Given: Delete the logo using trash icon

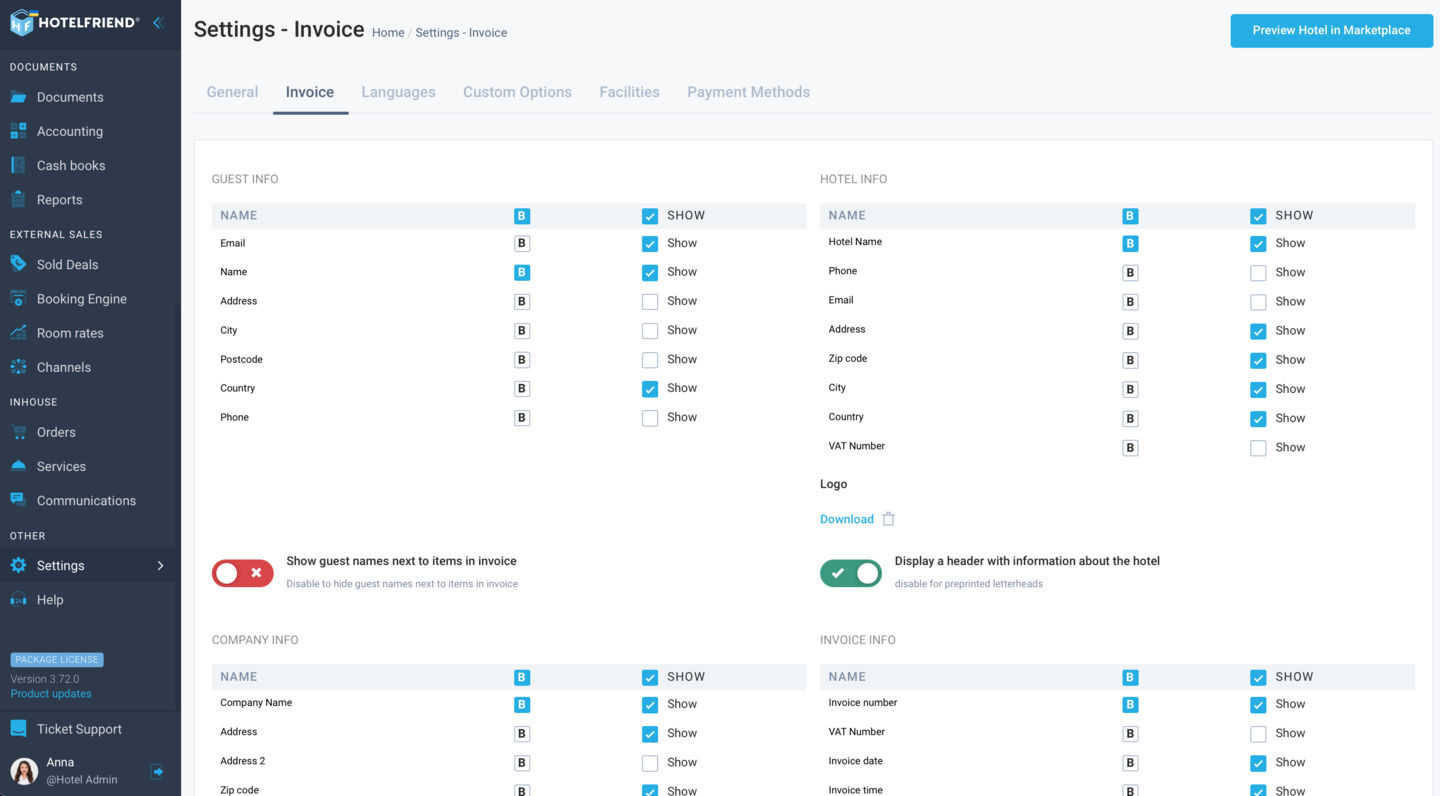Looking at the screenshot, I should tap(888, 519).
